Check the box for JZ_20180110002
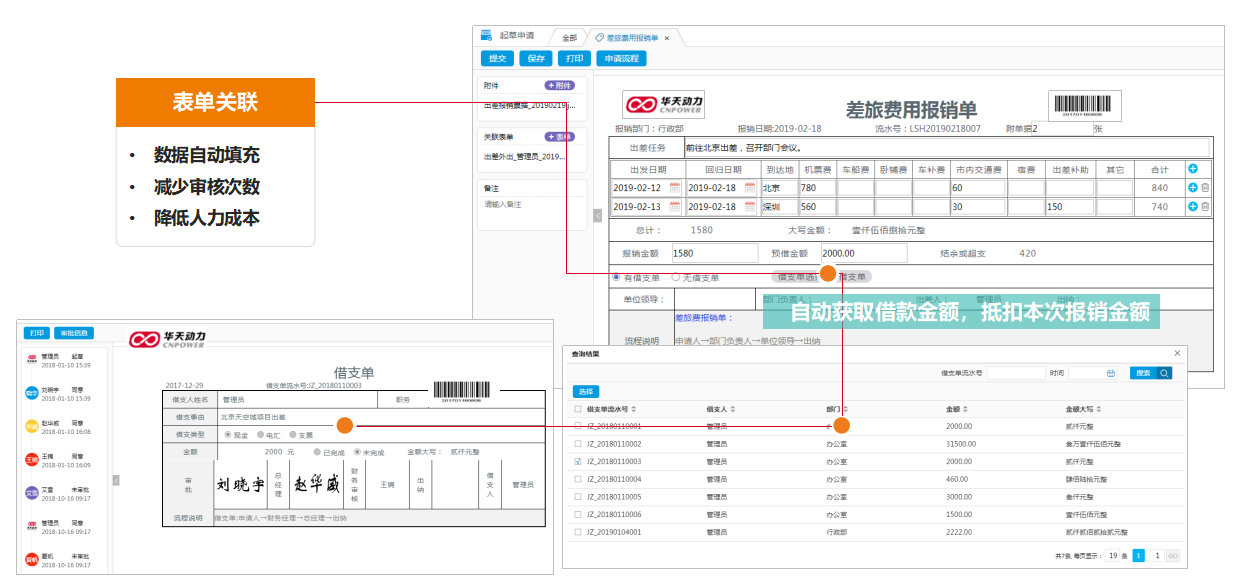The height and width of the screenshot is (577, 1235). (x=578, y=444)
